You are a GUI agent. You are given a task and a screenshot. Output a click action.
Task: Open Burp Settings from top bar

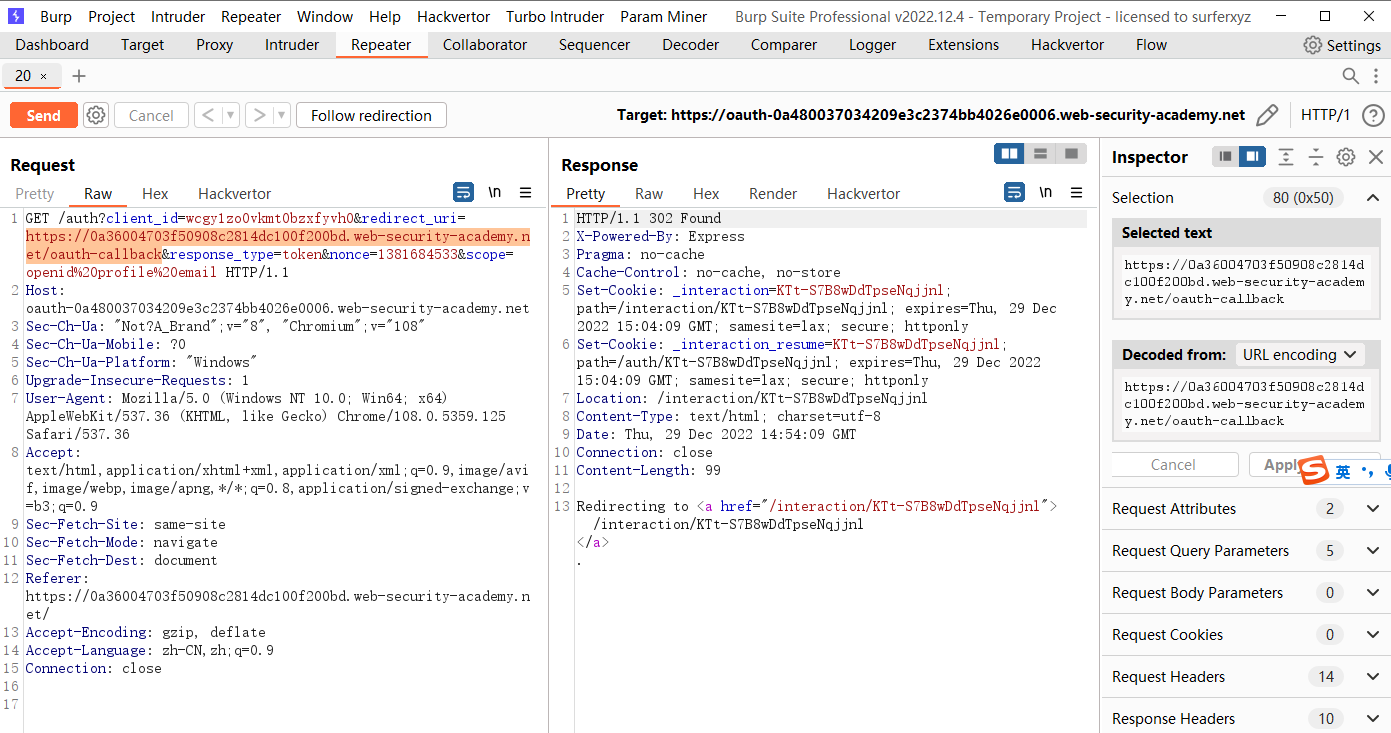pos(1342,45)
